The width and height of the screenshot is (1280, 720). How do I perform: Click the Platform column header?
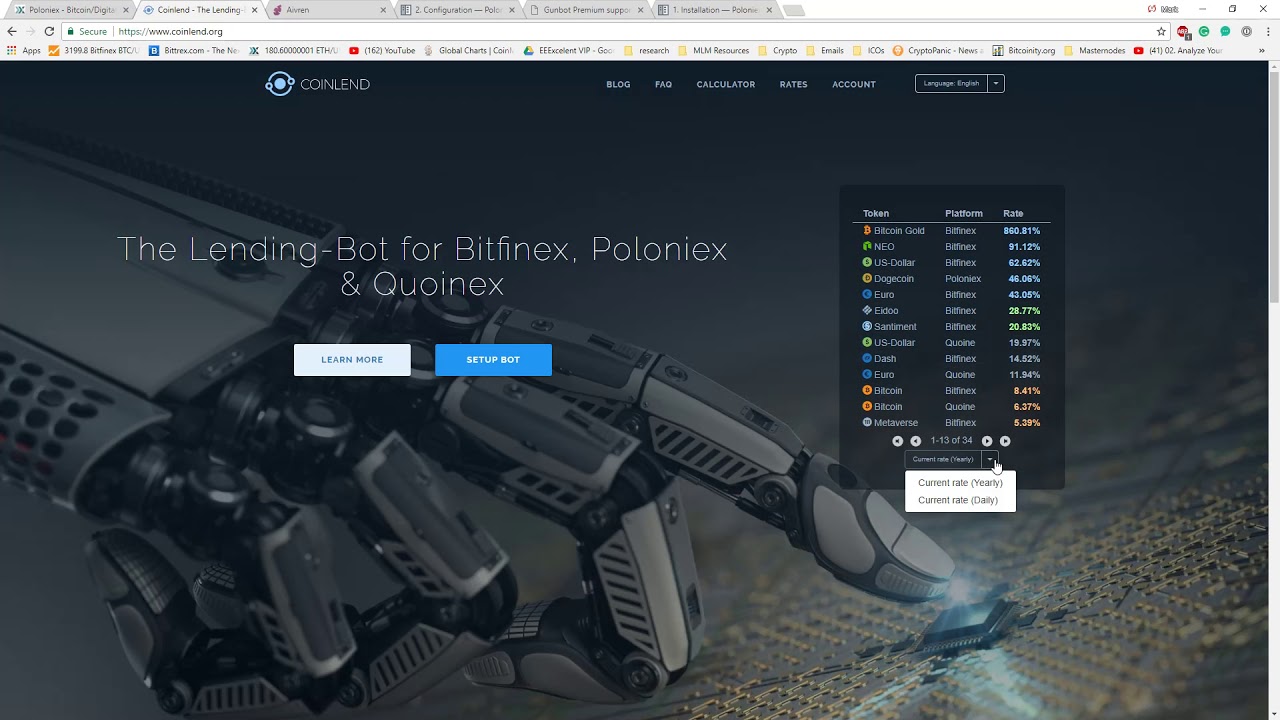pos(964,213)
